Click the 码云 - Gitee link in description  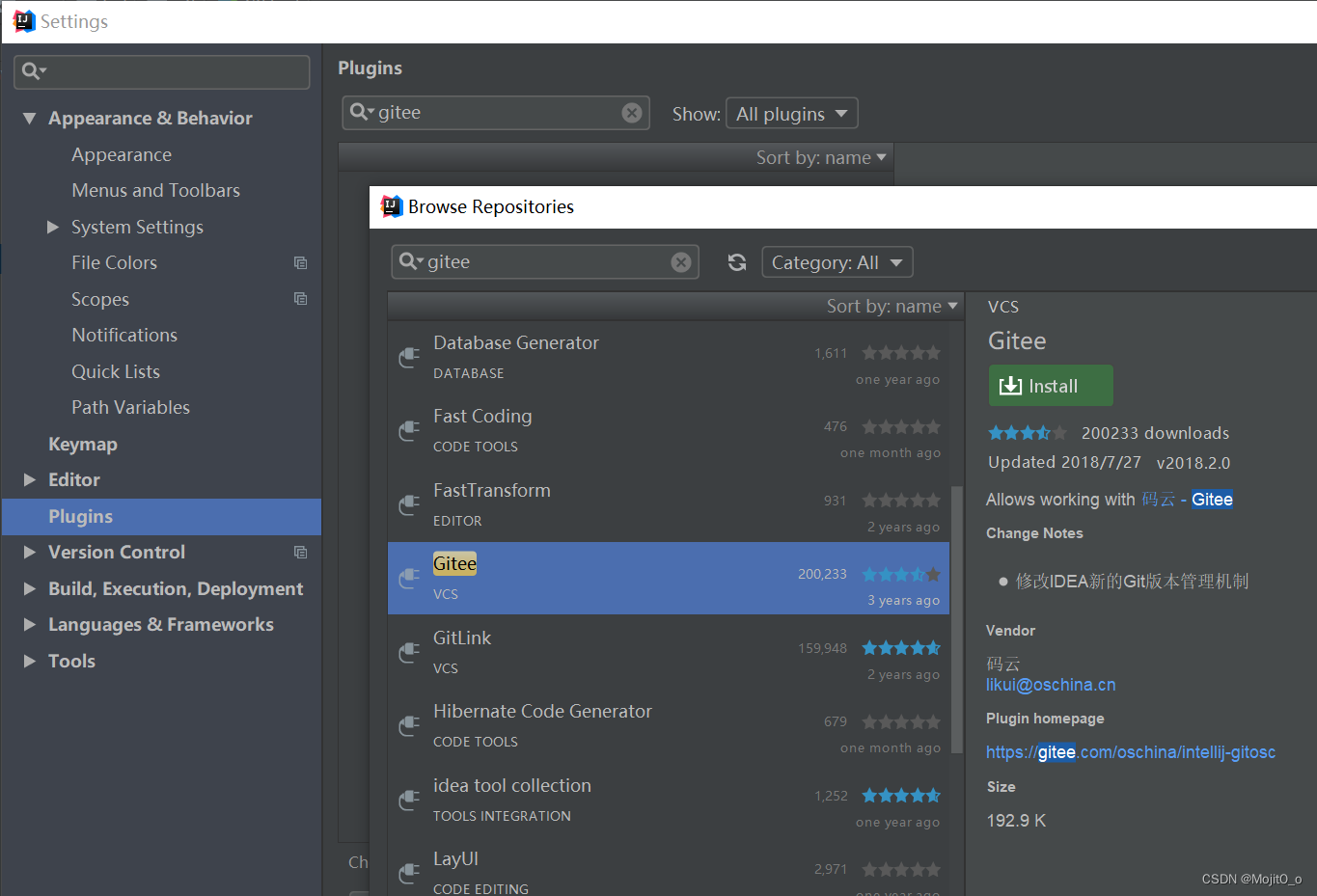coord(1187,500)
